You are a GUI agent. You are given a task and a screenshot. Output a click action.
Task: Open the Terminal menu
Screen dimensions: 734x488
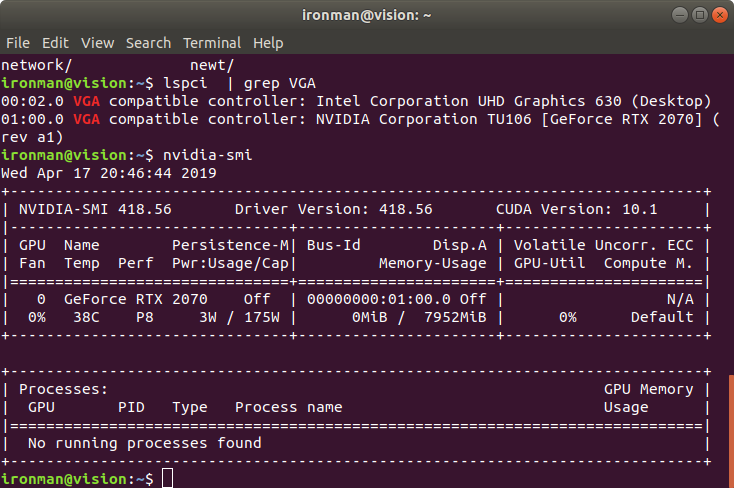point(211,43)
